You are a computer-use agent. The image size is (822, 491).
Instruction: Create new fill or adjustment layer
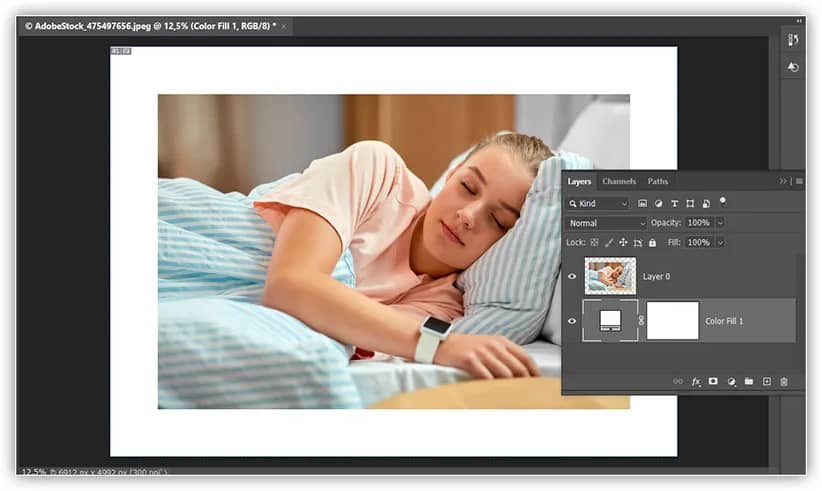731,382
